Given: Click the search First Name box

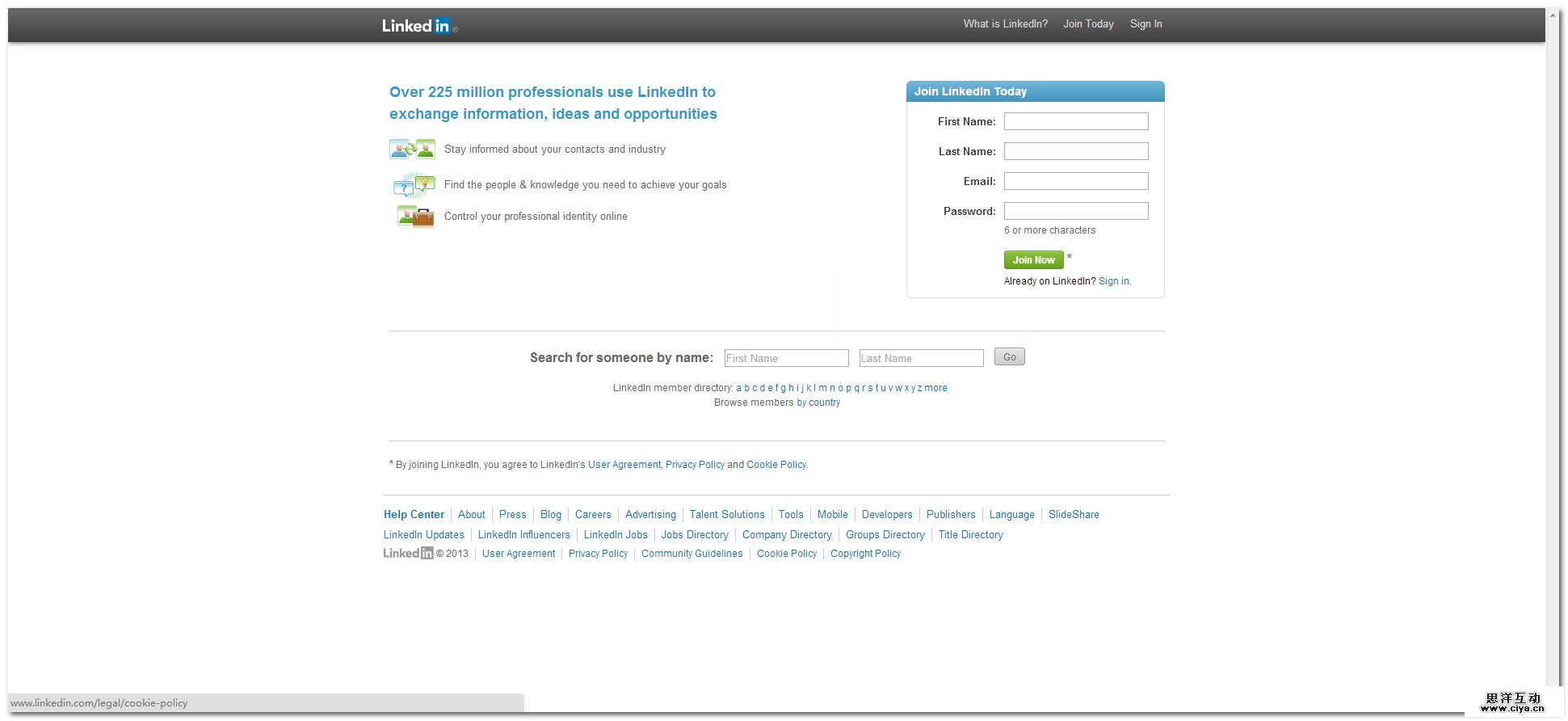Looking at the screenshot, I should click(786, 358).
